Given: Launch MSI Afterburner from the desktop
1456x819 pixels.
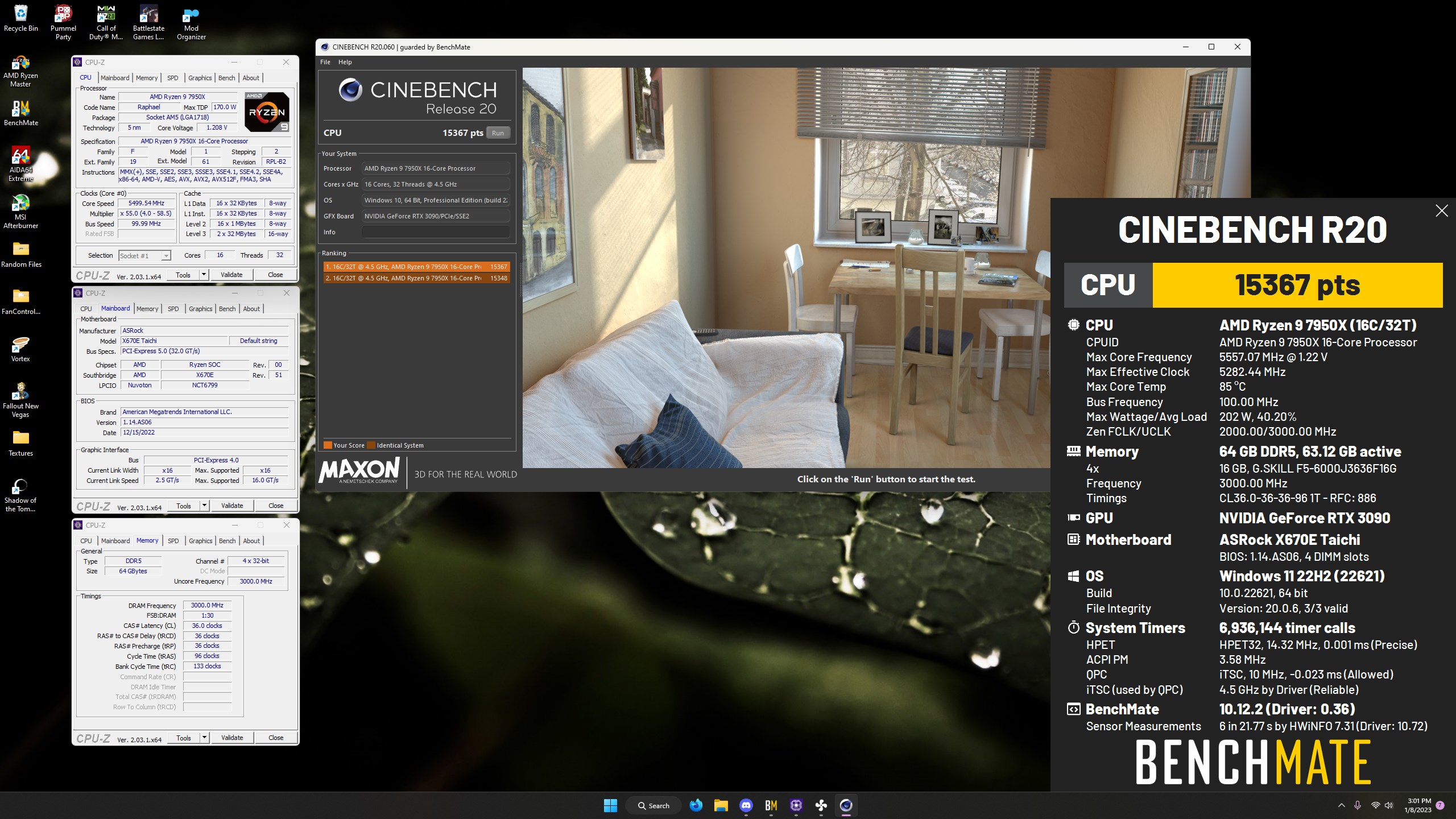Looking at the screenshot, I should (21, 212).
